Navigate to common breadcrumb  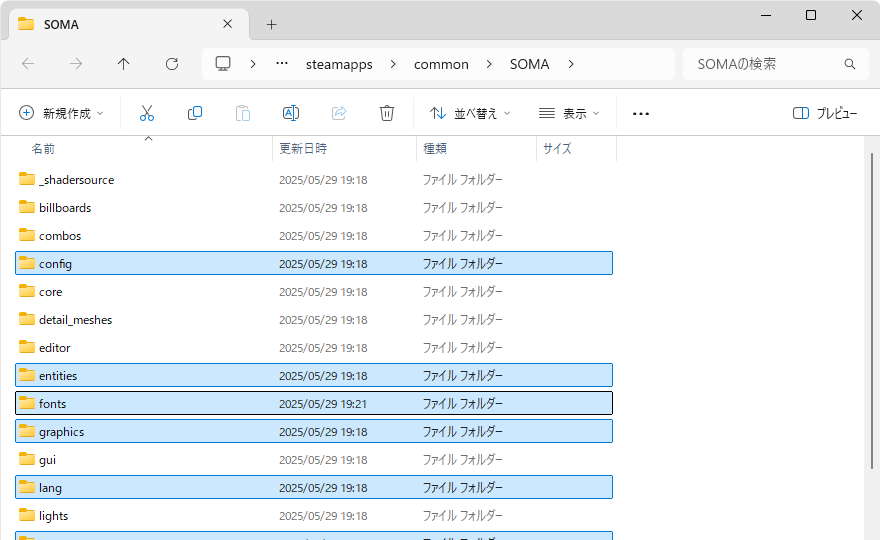(x=441, y=65)
